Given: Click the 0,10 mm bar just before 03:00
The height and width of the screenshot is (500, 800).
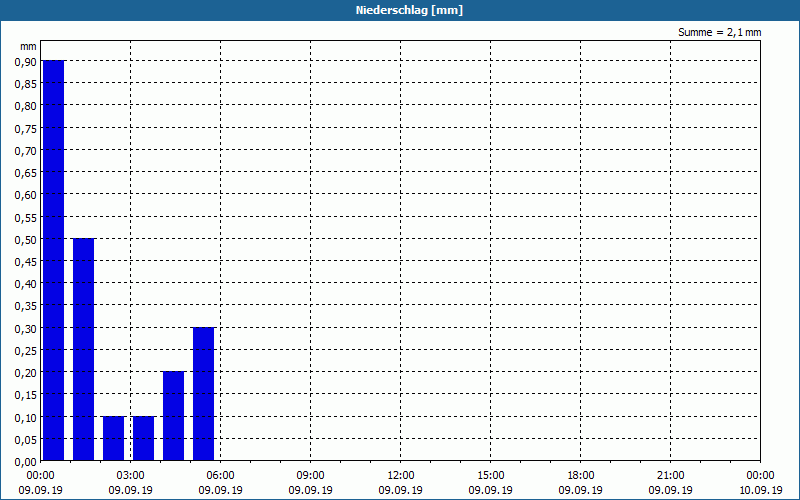Looking at the screenshot, I should (113, 438).
